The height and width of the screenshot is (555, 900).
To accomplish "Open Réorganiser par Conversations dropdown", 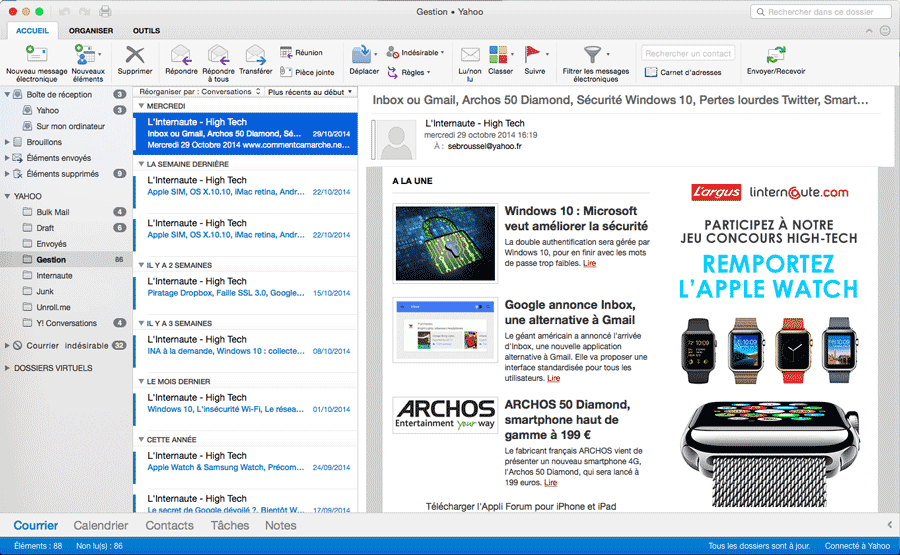I will 200,92.
